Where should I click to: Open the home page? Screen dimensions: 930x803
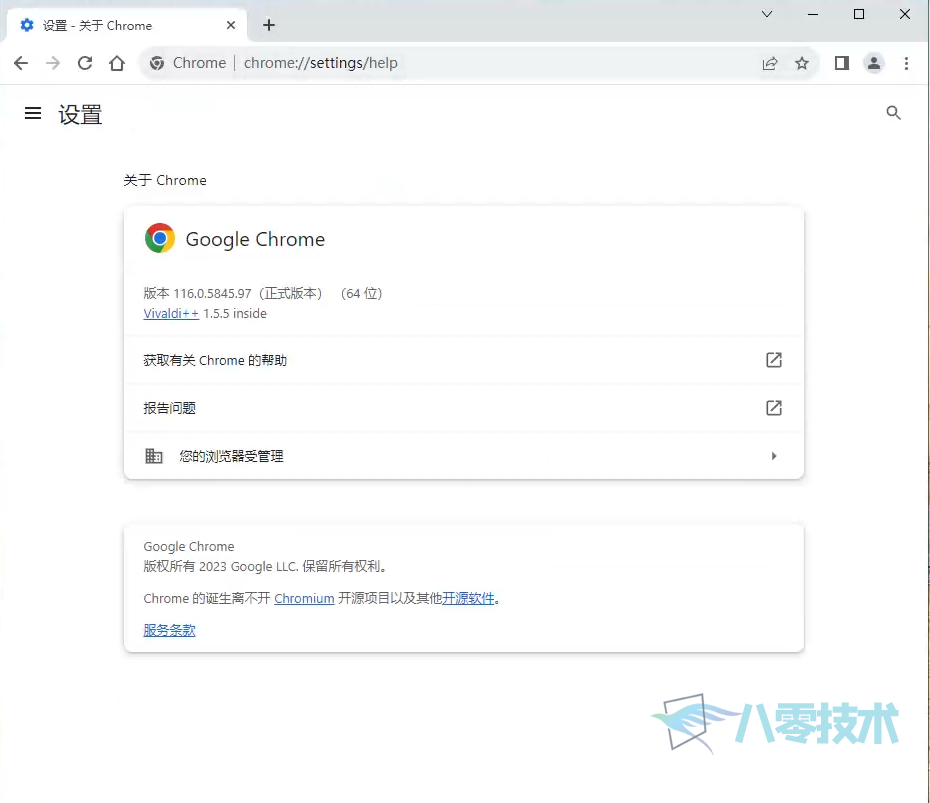[x=117, y=63]
